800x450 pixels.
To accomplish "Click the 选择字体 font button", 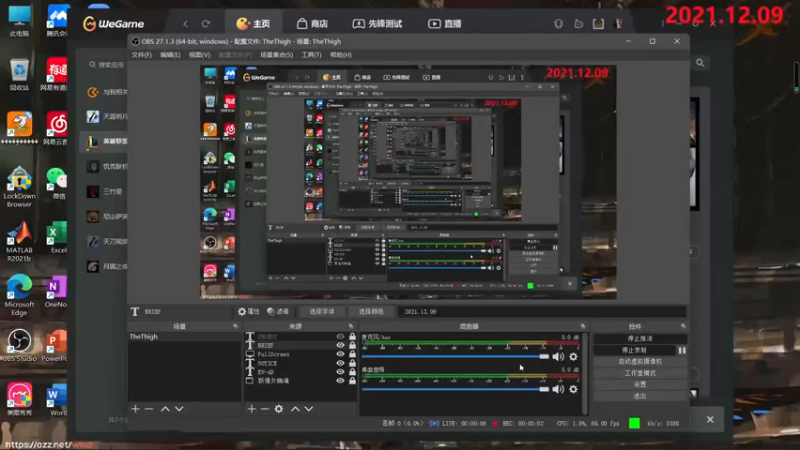I will (x=322, y=311).
